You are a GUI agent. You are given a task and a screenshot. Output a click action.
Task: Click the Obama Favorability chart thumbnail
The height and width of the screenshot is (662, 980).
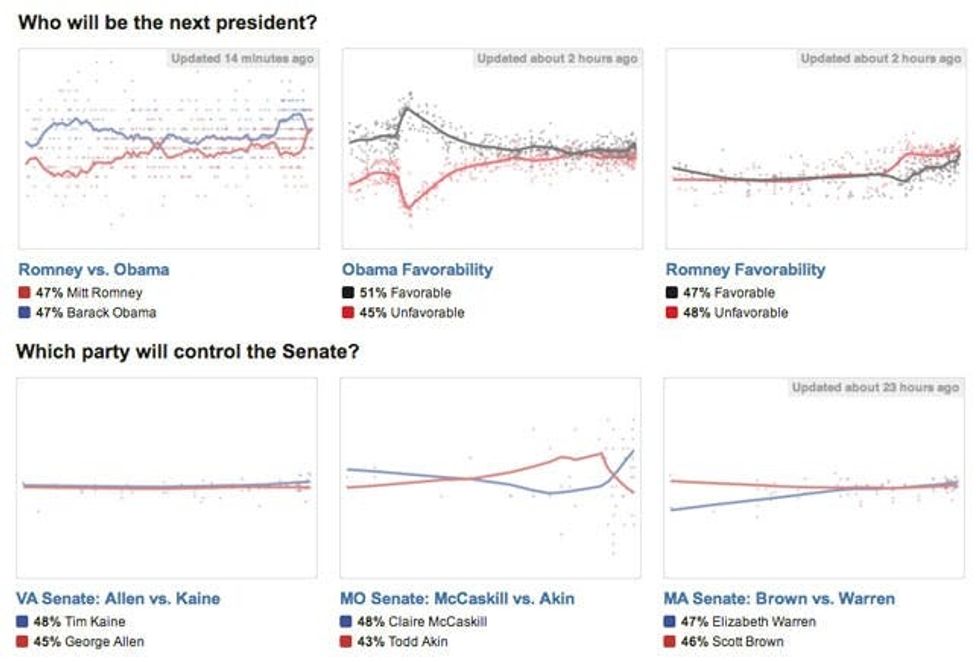(x=492, y=148)
